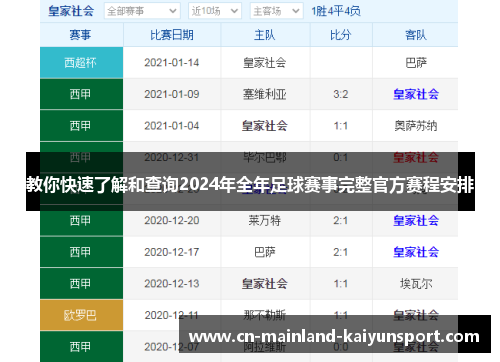Click the date 2020-12-20
The height and width of the screenshot is (362, 500).
172,220
